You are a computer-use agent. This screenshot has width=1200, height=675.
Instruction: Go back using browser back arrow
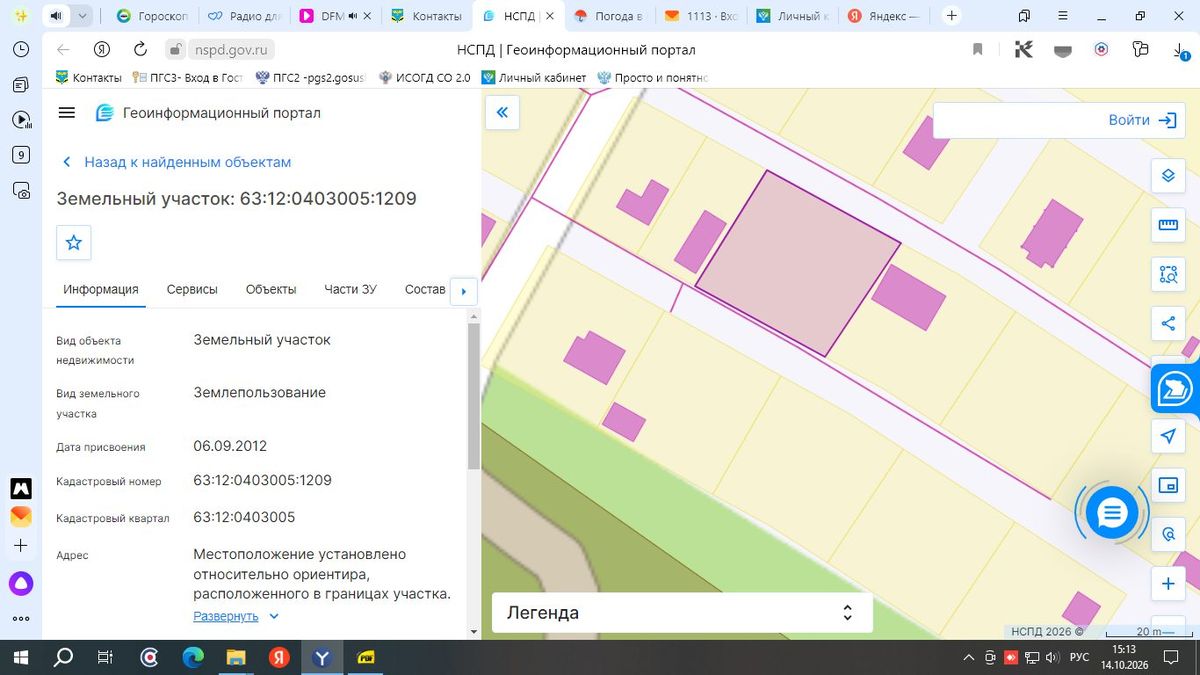pos(63,49)
